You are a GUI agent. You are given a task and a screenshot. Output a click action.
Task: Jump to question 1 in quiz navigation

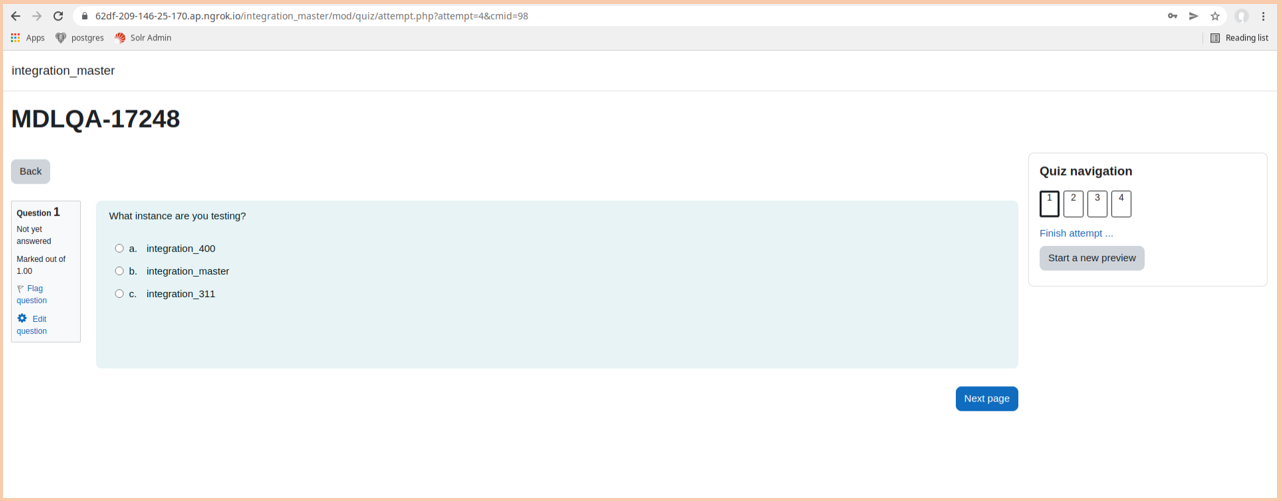click(x=1049, y=204)
